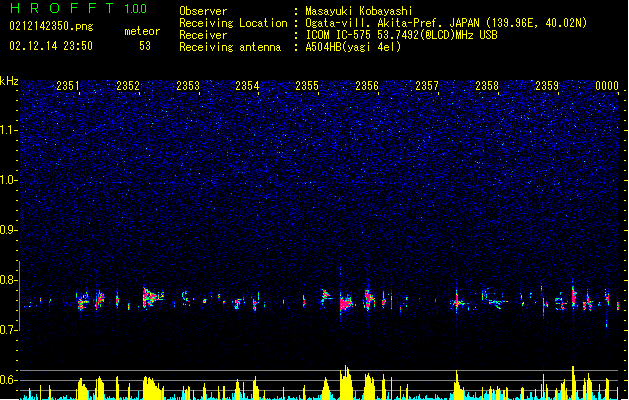
Task: Click the Ogata-vill. Akita-Pref. JAPAN location text
Action: [x=446, y=23]
